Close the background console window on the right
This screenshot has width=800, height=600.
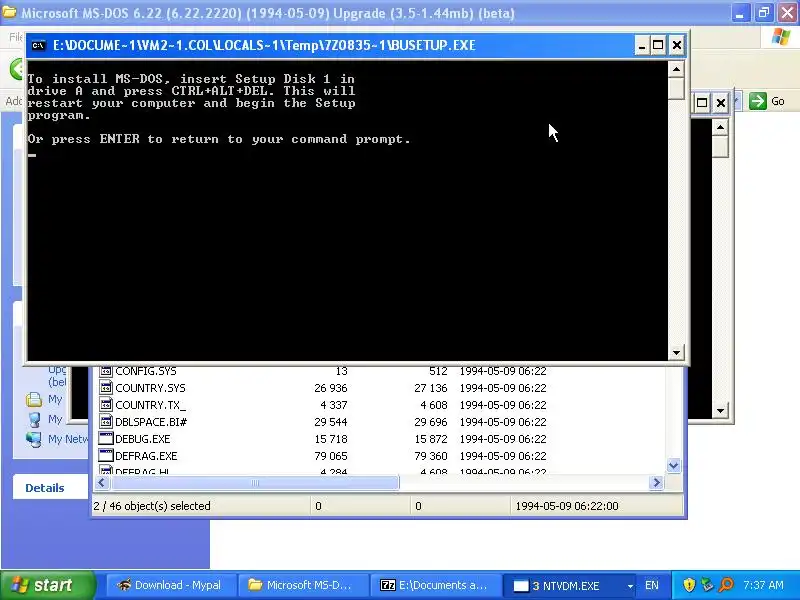point(720,103)
